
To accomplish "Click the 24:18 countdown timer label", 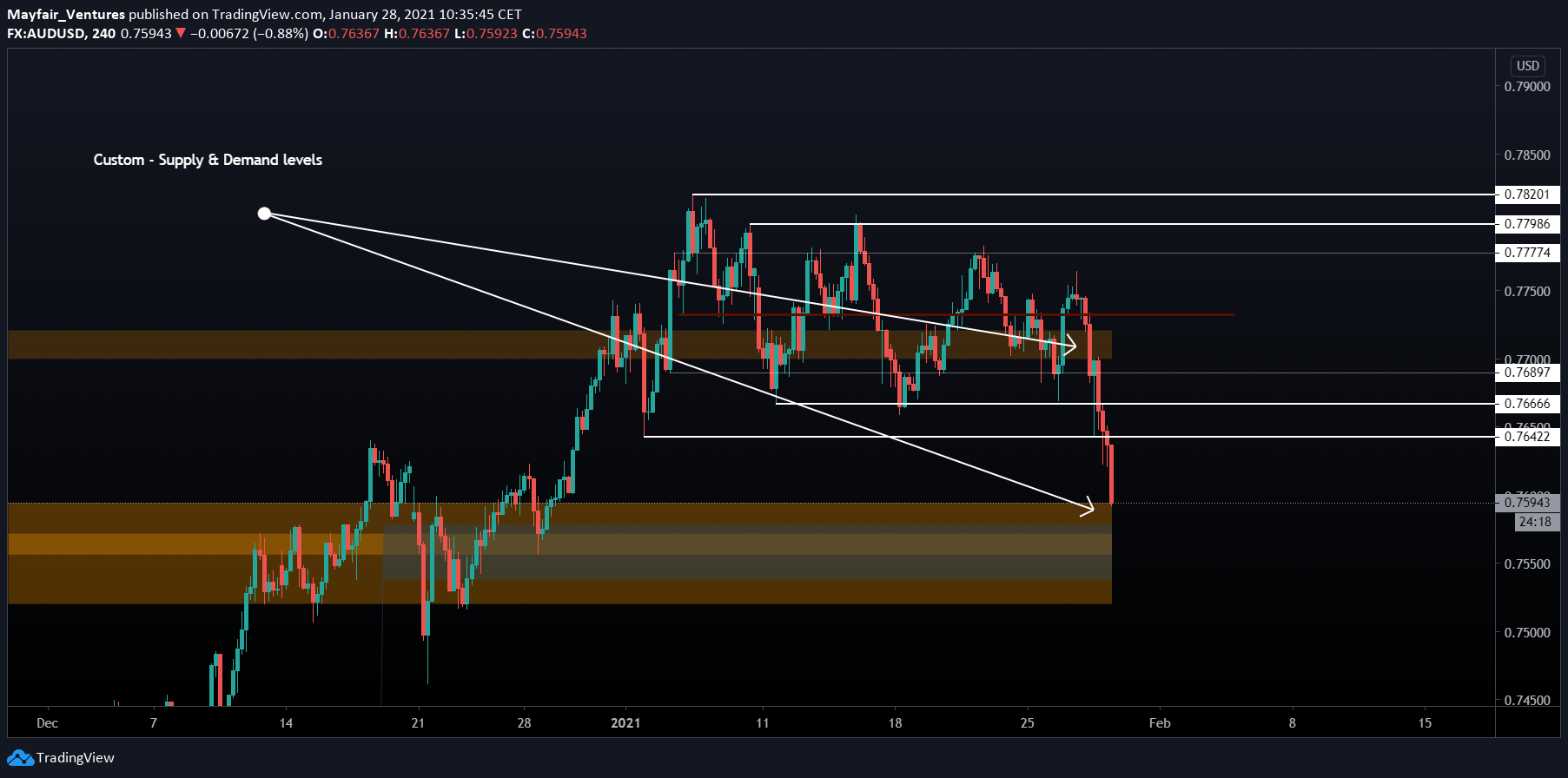I will (x=1535, y=522).
